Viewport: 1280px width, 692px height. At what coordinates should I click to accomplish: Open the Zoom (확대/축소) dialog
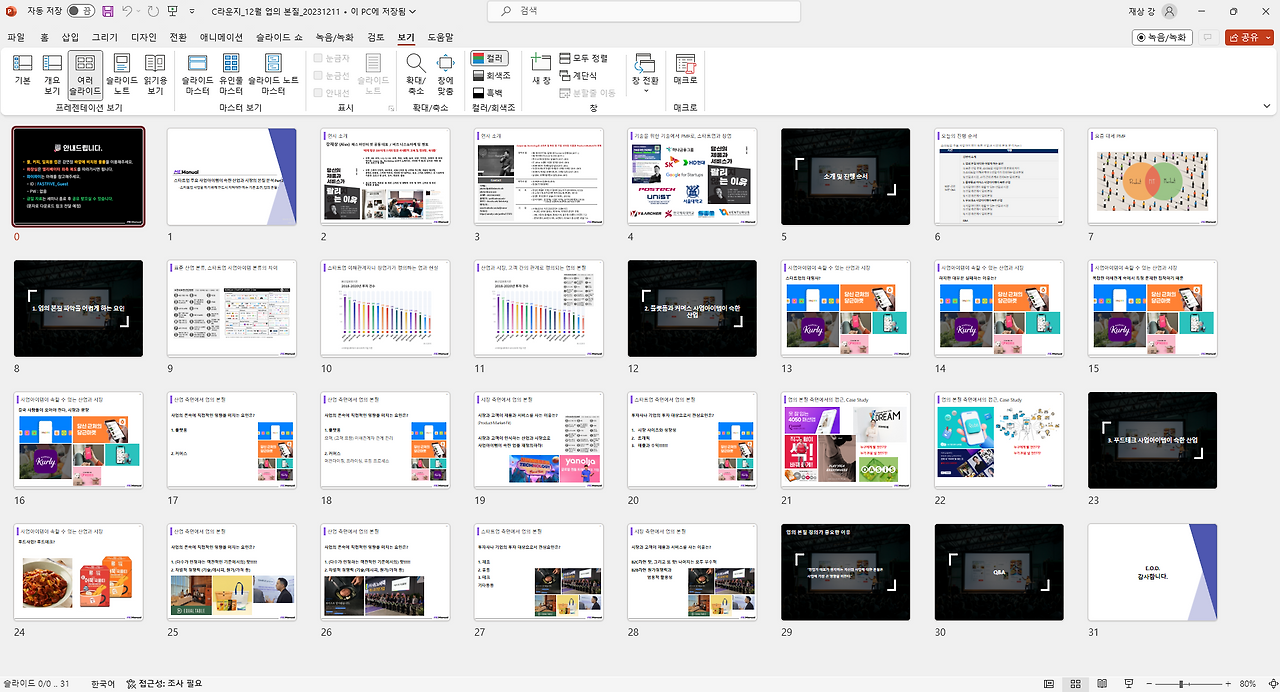[x=415, y=74]
